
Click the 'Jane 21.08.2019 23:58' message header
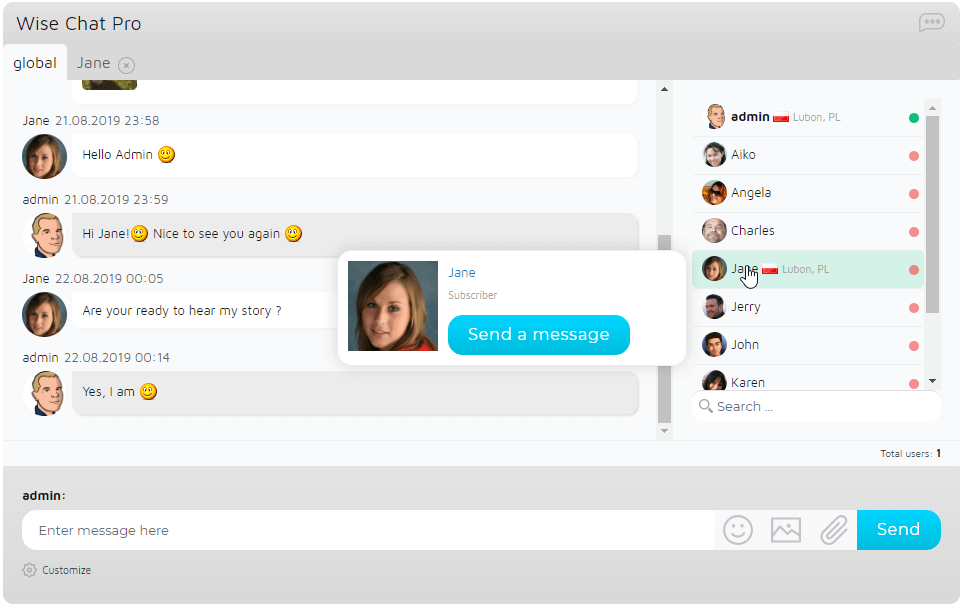pos(91,121)
